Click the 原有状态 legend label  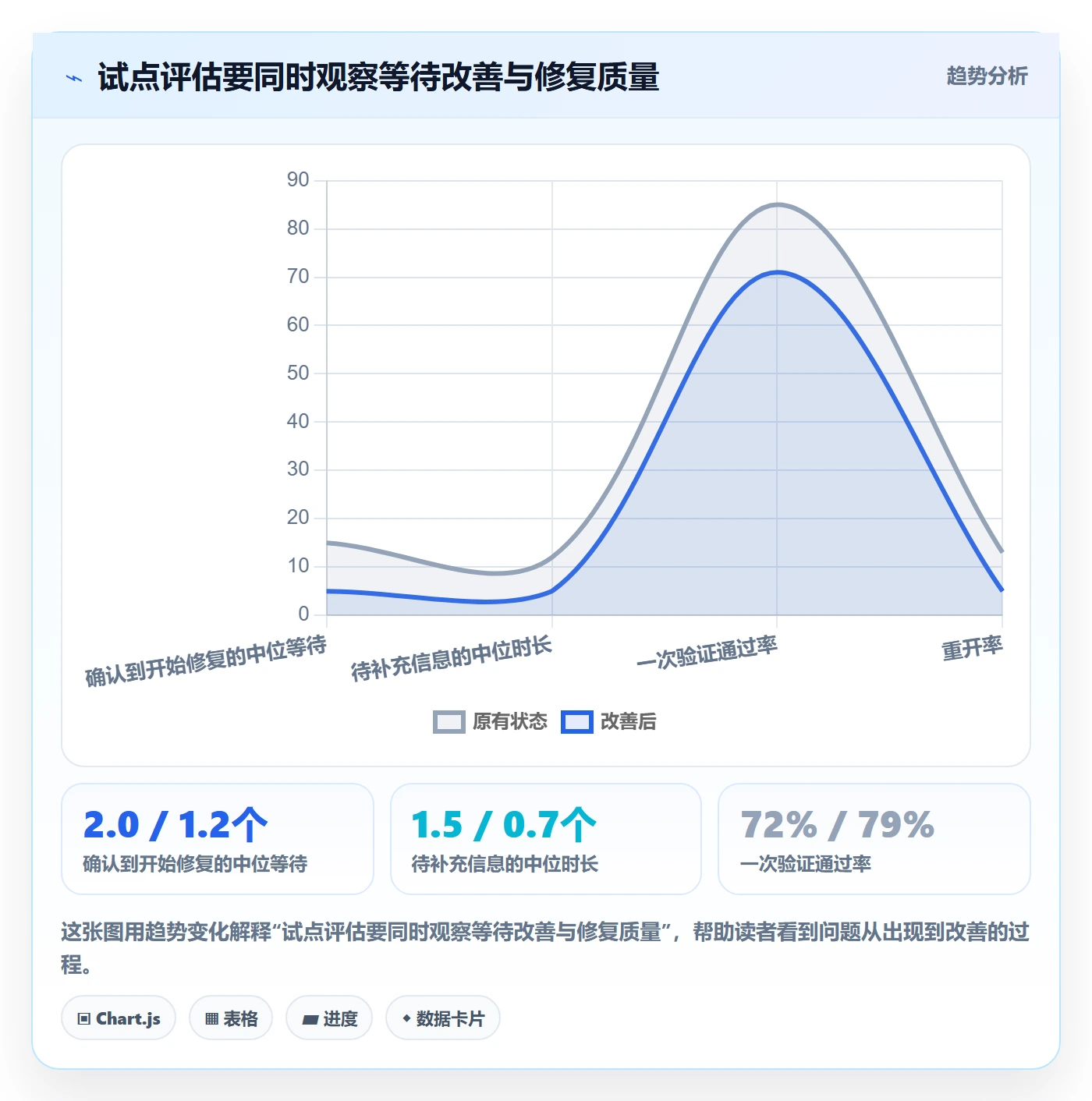point(510,722)
